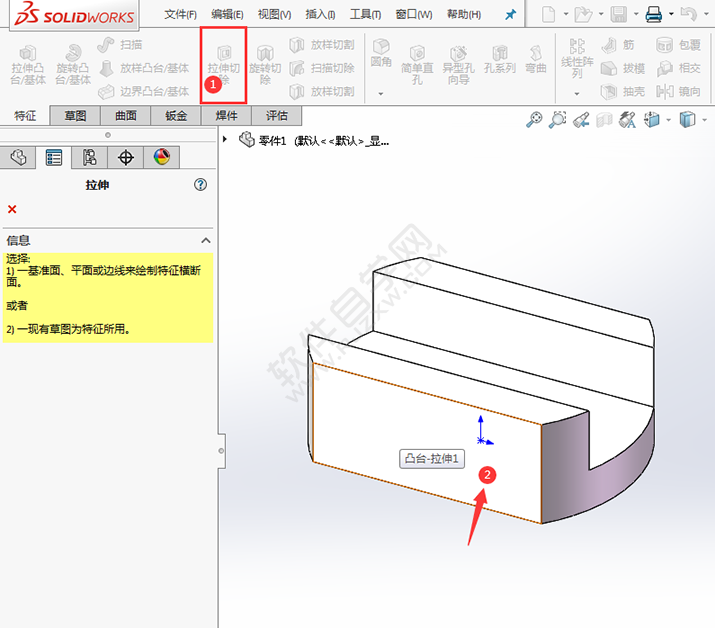Collapse the 信息 section chevron
The image size is (715, 628).
pos(206,240)
